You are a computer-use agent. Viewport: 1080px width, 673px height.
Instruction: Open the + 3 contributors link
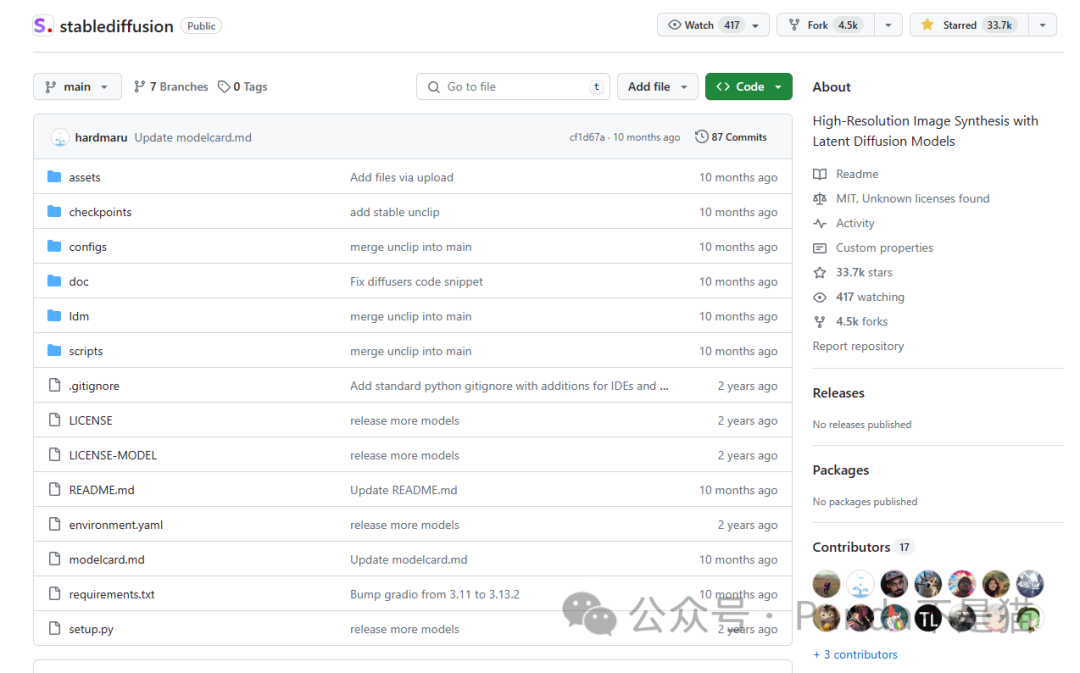(x=855, y=654)
